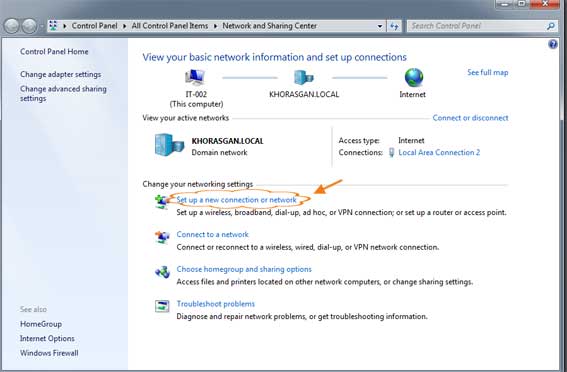Viewport: 567px width, 372px height.
Task: Click Network and Sharing Center breadcrumb
Action: pyautogui.click(x=269, y=26)
